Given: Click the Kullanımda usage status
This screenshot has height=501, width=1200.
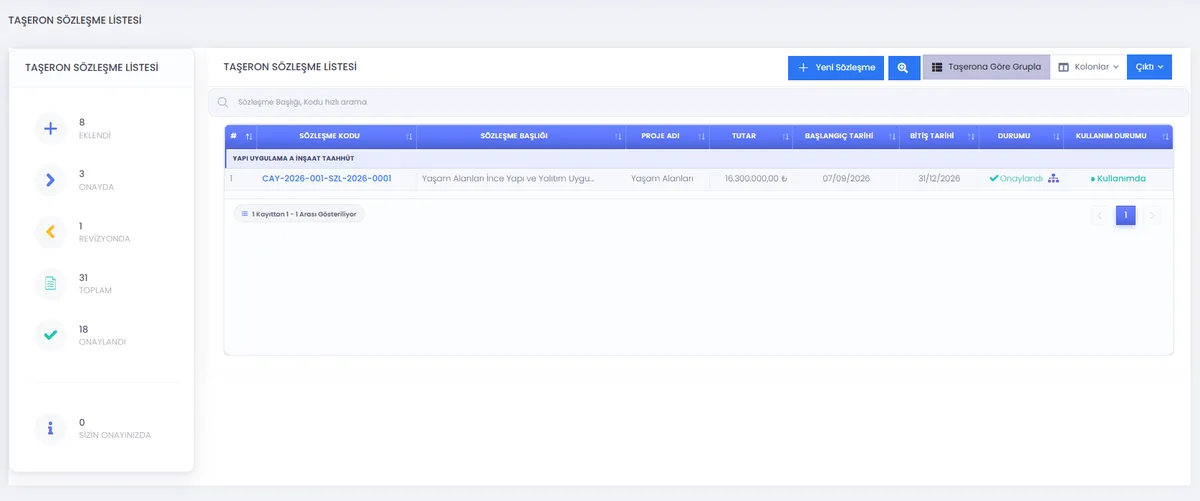Looking at the screenshot, I should [x=1118, y=178].
